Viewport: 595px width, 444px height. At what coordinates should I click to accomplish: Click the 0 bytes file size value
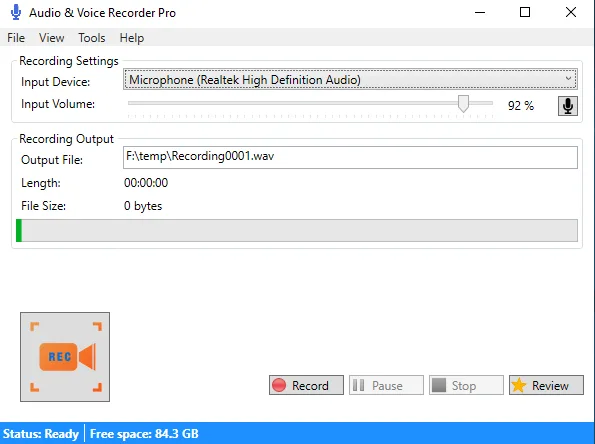[143, 206]
